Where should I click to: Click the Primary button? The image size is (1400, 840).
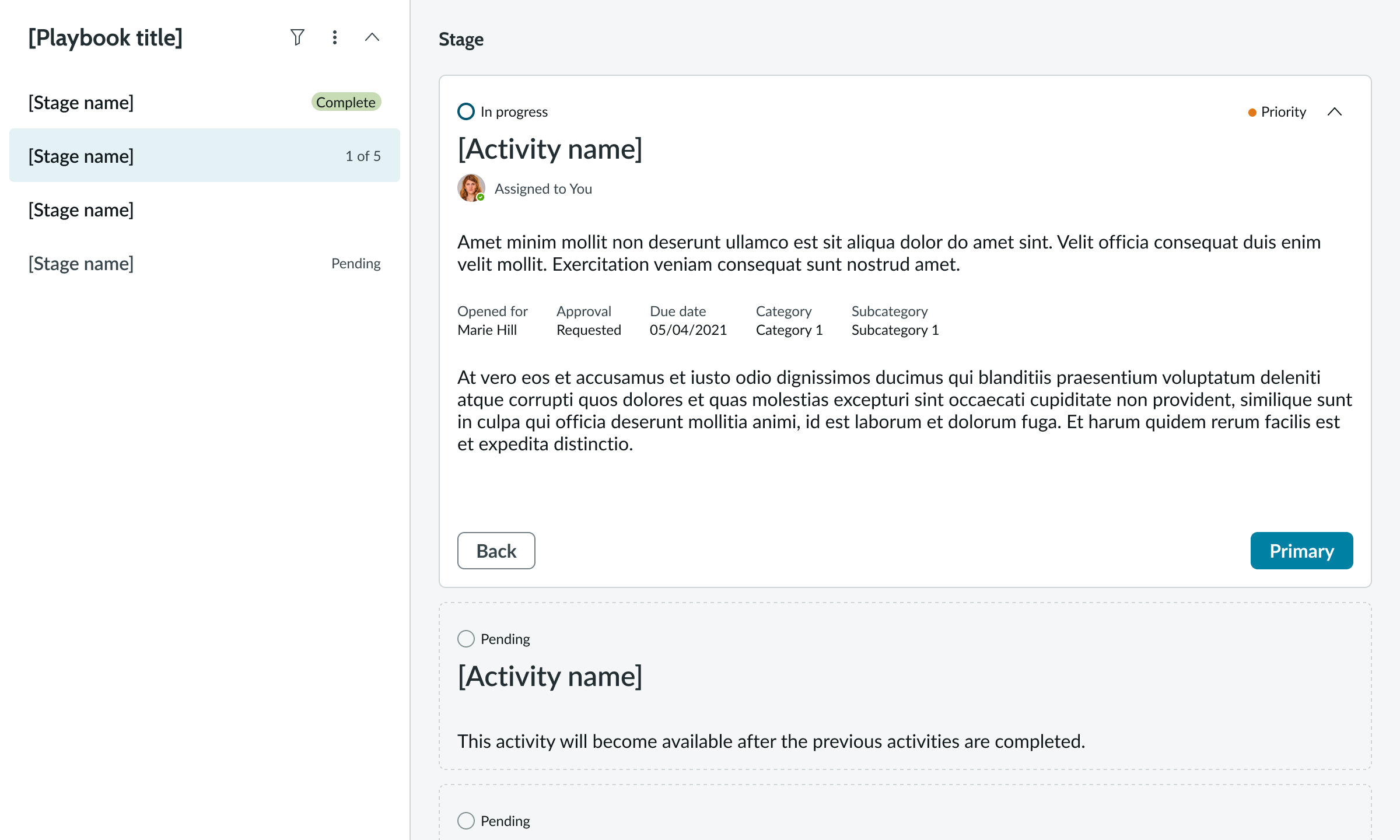point(1301,550)
